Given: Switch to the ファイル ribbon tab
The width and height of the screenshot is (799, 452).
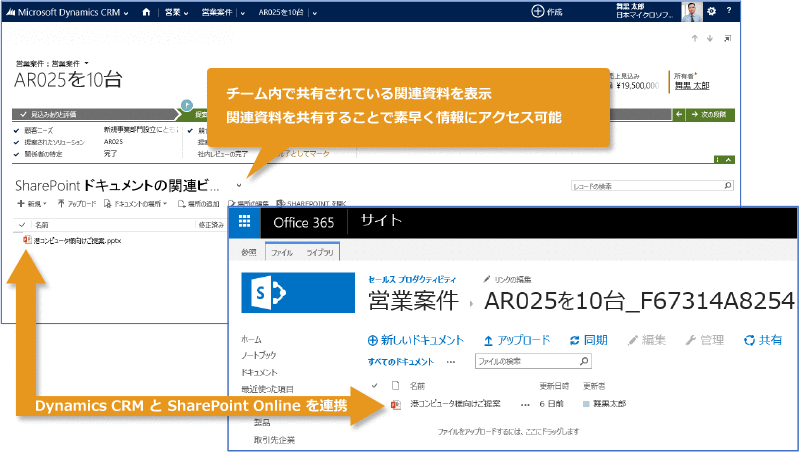Looking at the screenshot, I should click(282, 253).
